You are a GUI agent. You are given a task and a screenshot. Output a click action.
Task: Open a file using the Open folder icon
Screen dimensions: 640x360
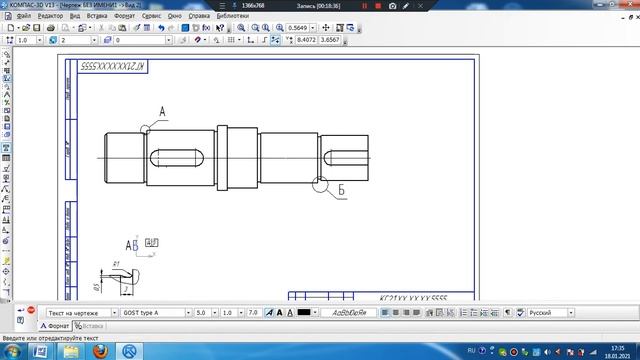(26, 28)
